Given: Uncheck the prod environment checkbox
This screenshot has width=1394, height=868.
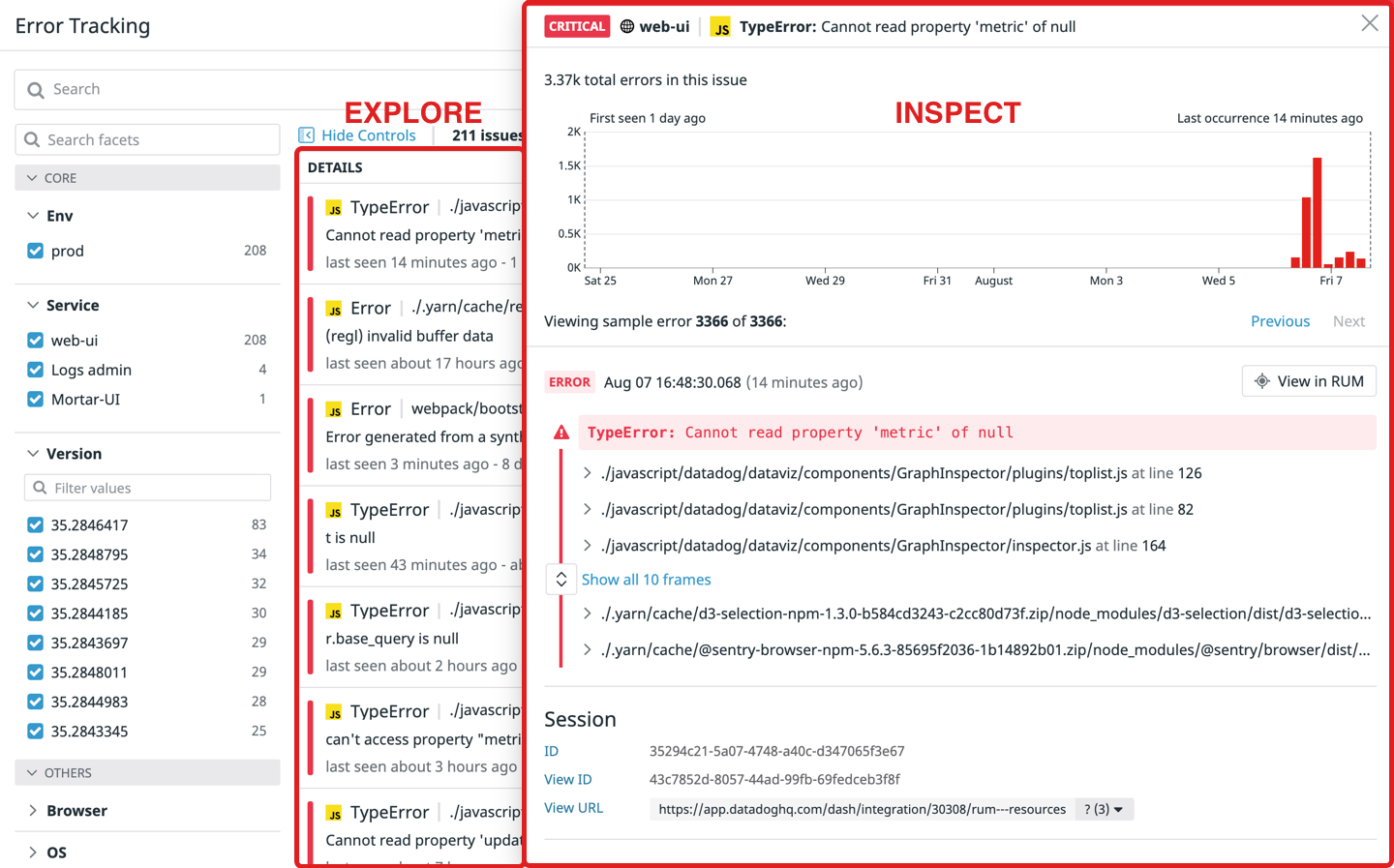Looking at the screenshot, I should (36, 251).
